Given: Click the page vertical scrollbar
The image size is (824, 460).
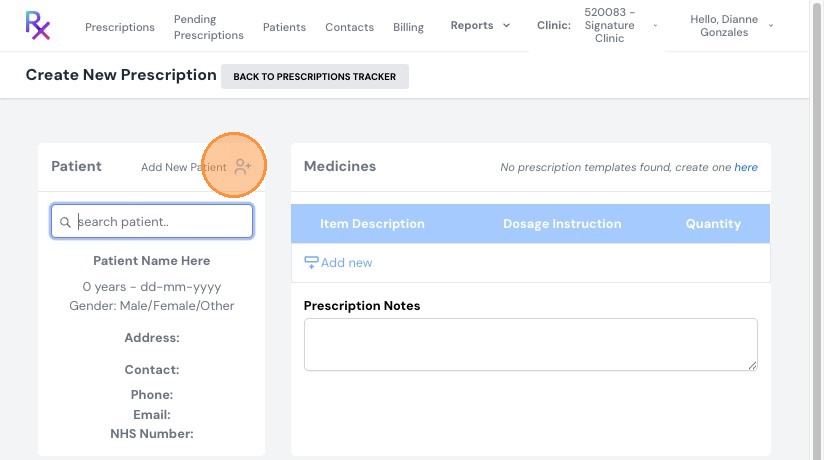Looking at the screenshot, I should point(817,230).
